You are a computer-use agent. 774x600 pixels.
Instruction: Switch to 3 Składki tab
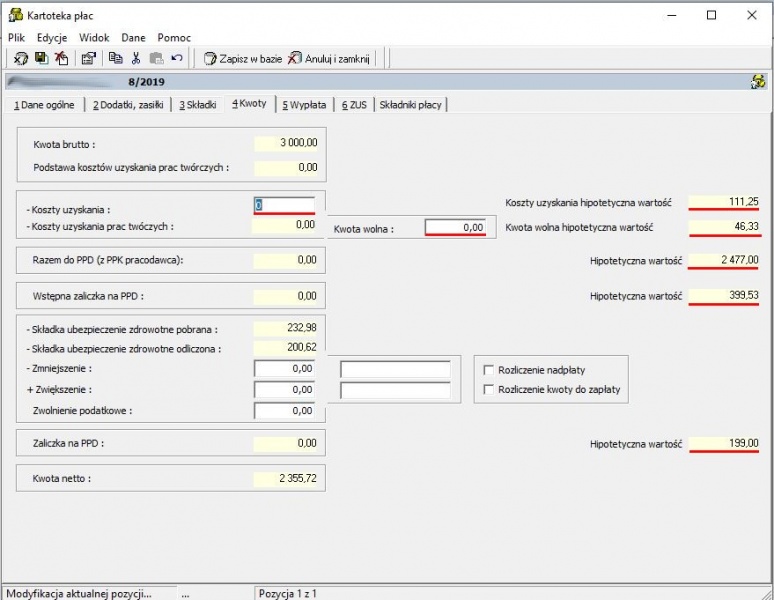197,105
